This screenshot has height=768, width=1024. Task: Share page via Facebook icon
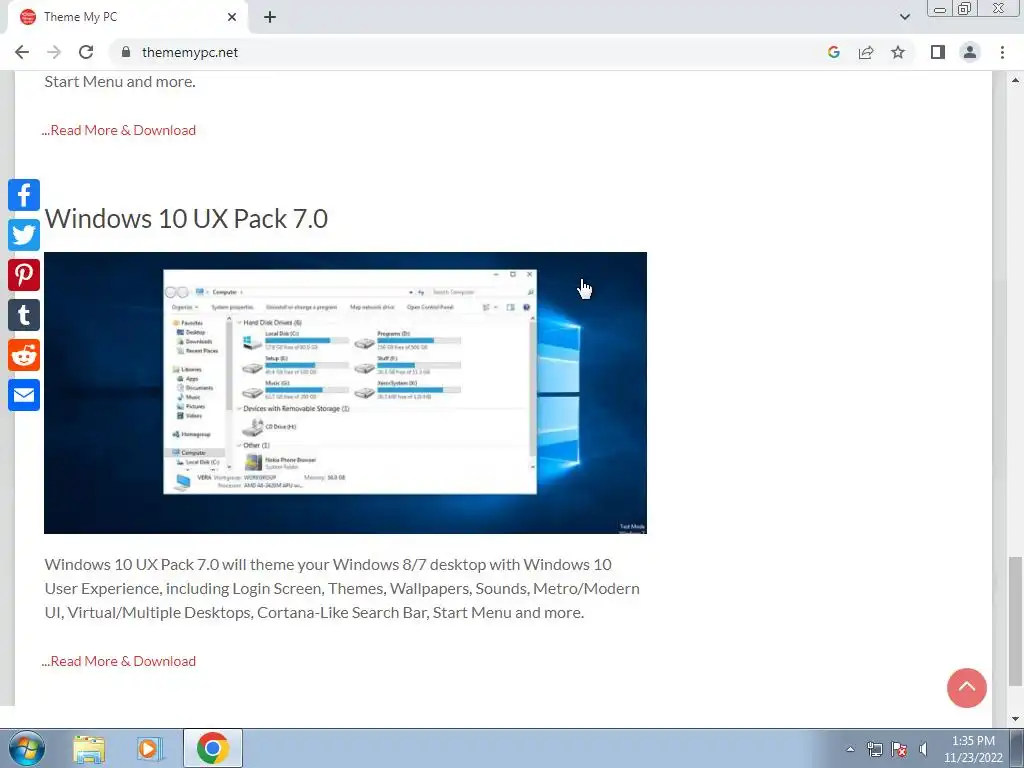(x=24, y=195)
